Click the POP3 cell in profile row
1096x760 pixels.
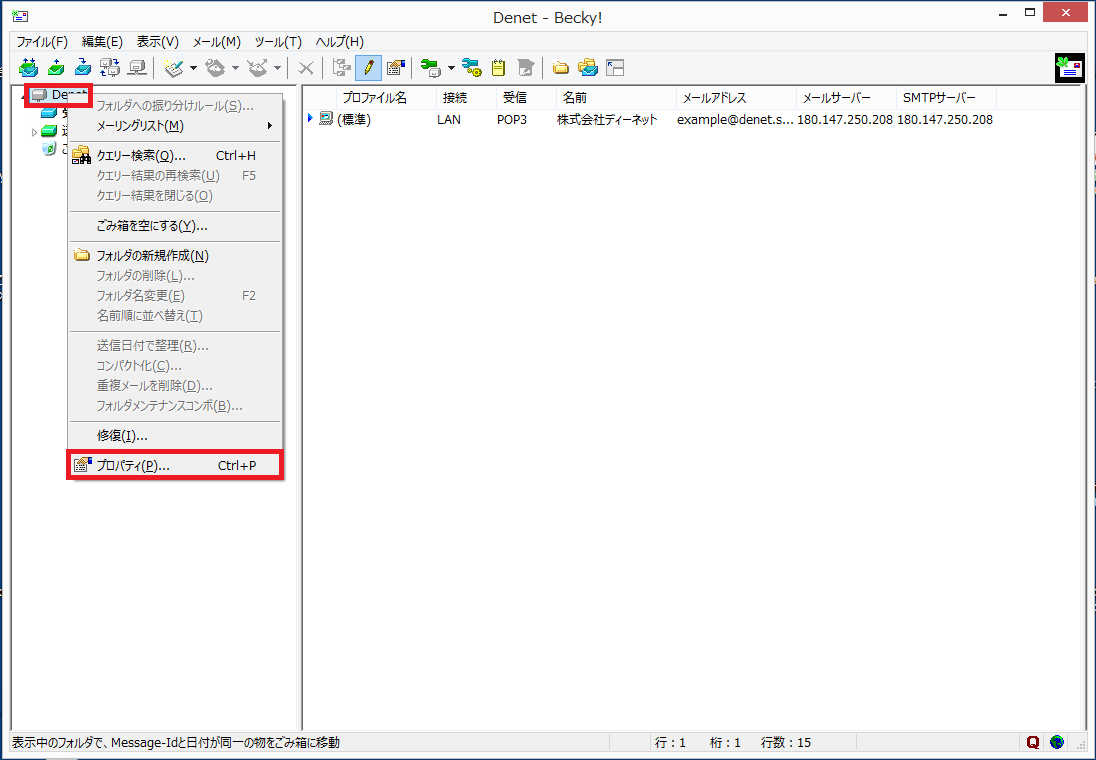click(512, 120)
